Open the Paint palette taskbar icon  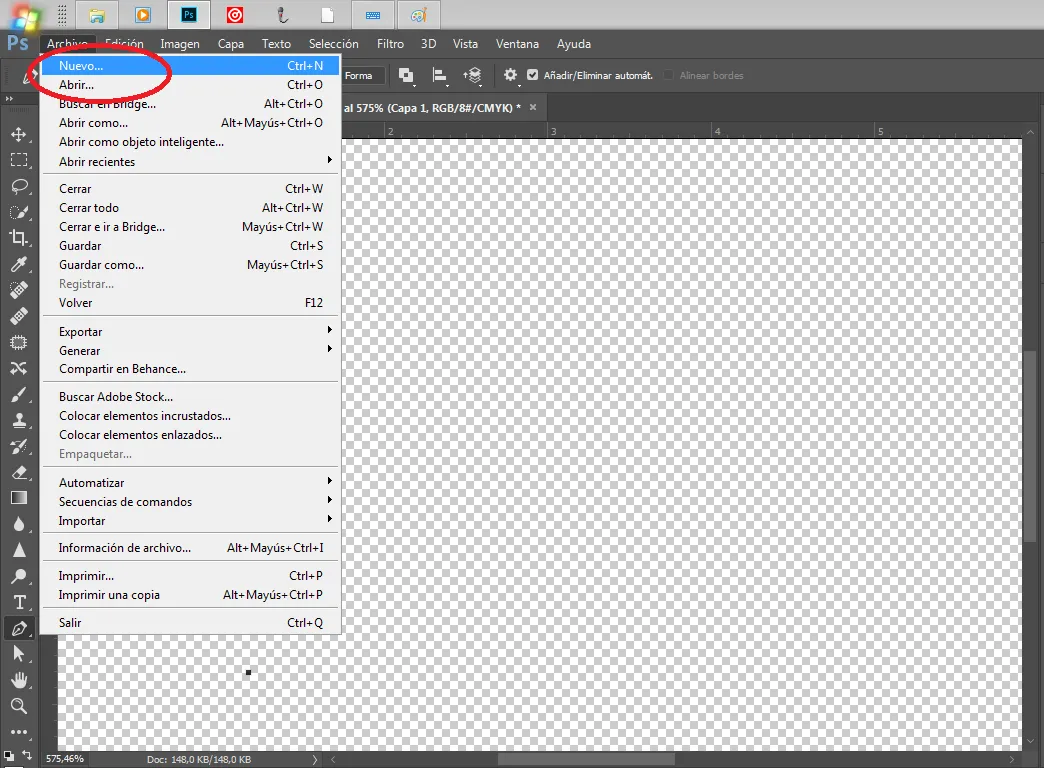tap(419, 15)
